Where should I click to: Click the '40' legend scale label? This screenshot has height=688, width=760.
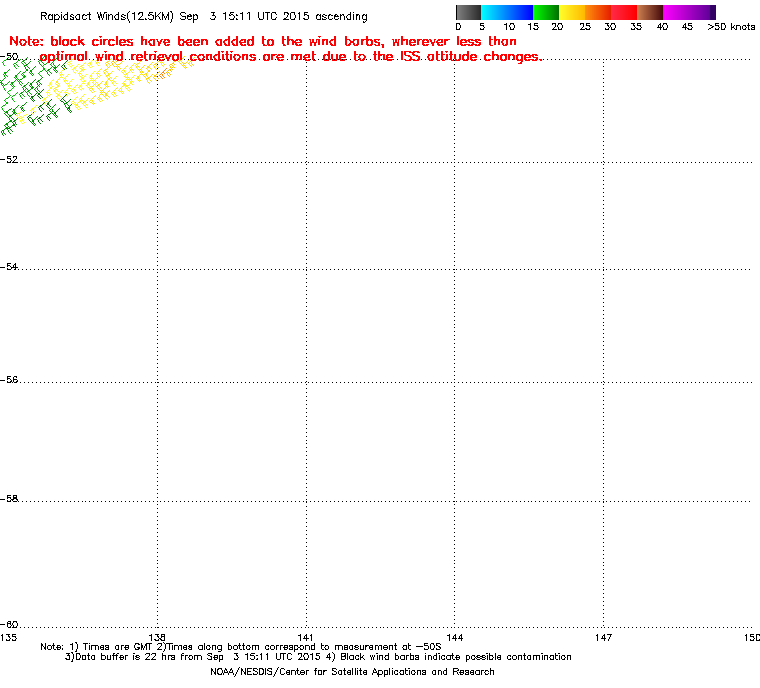662,27
